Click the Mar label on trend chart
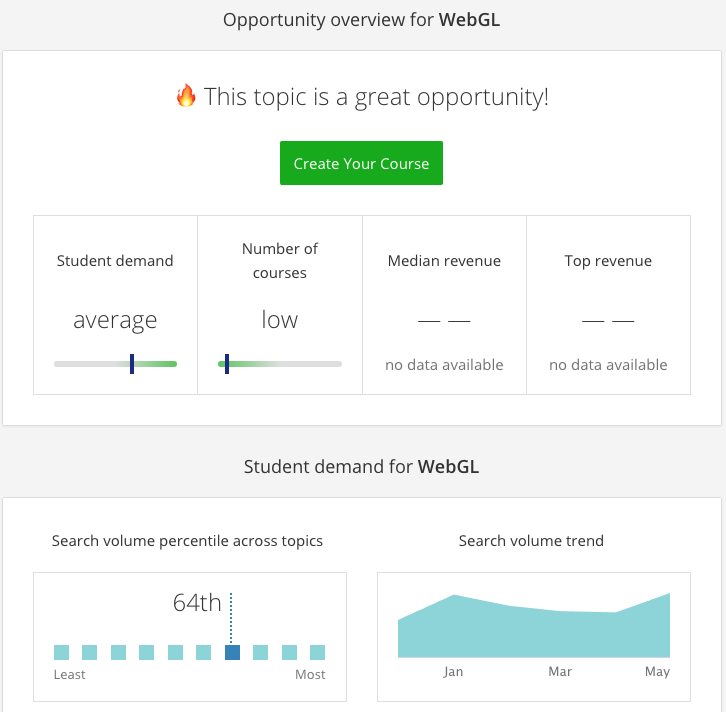This screenshot has height=712, width=726. point(560,672)
